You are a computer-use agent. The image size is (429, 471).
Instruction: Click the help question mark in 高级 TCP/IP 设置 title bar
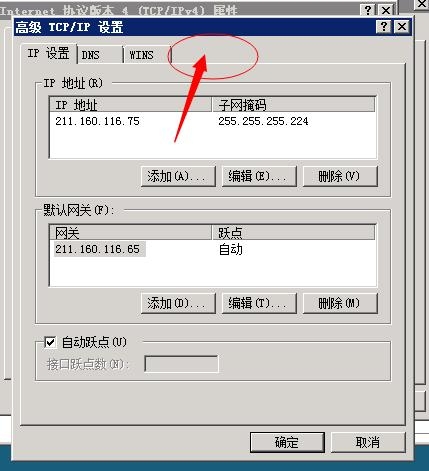pyautogui.click(x=384, y=26)
